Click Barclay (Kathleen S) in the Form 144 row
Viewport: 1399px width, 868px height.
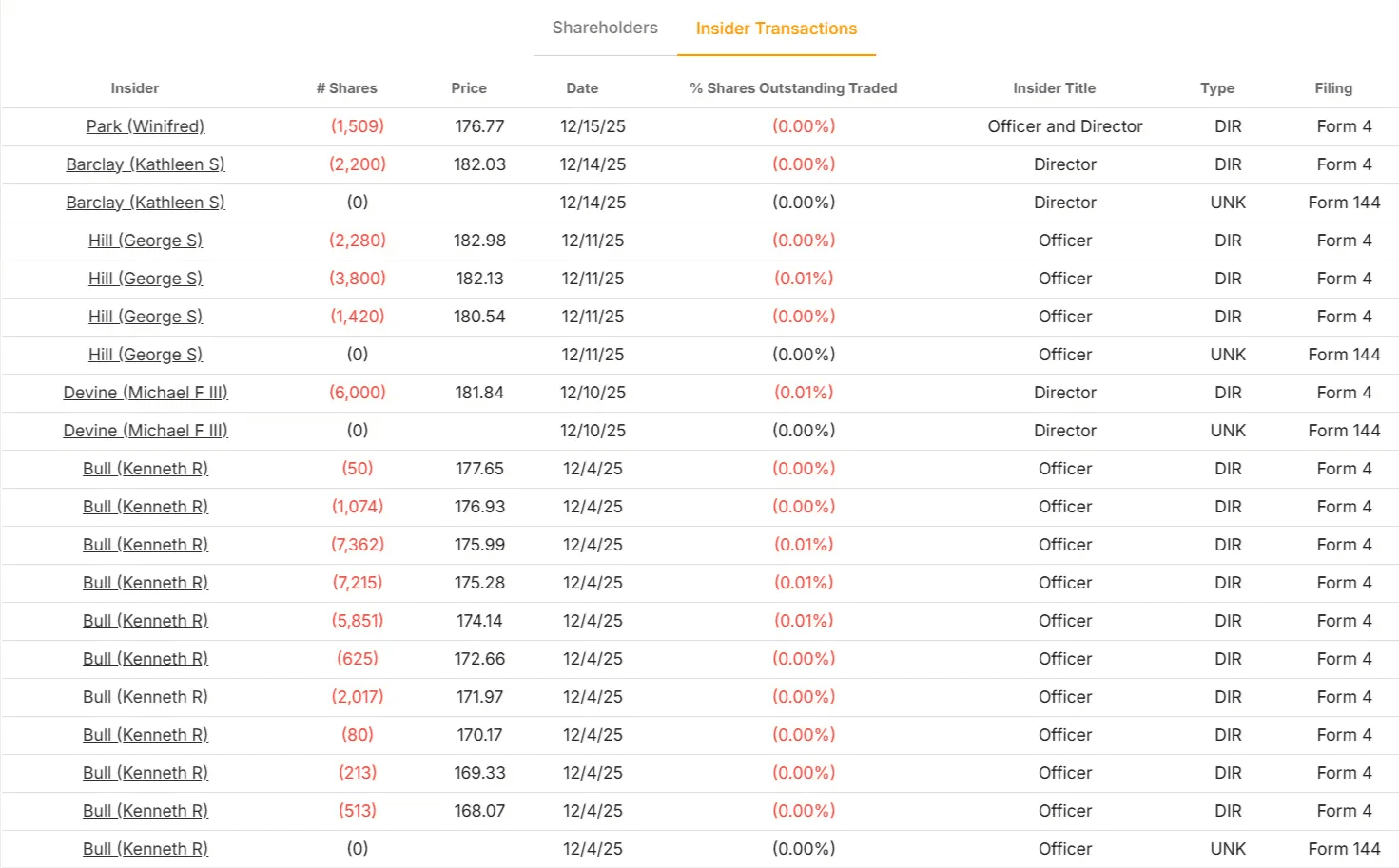pyautogui.click(x=146, y=203)
